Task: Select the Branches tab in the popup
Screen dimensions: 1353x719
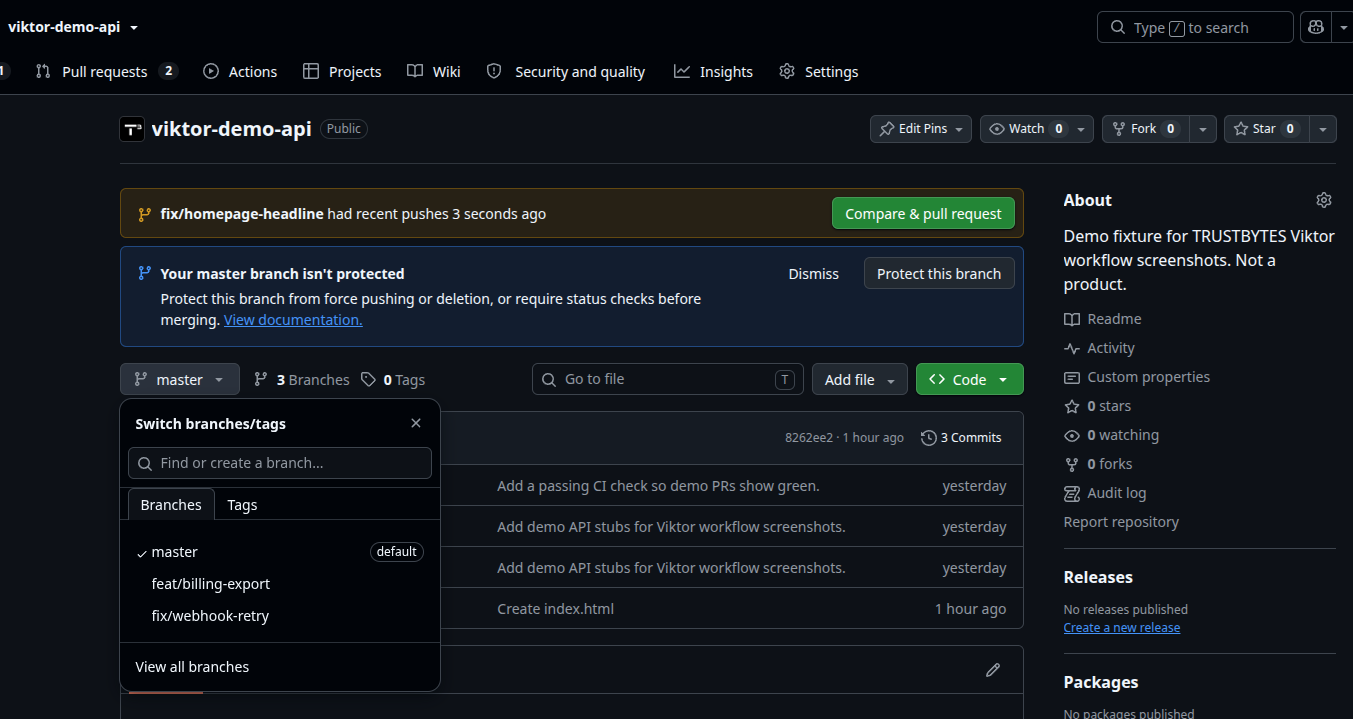Action: (x=171, y=505)
